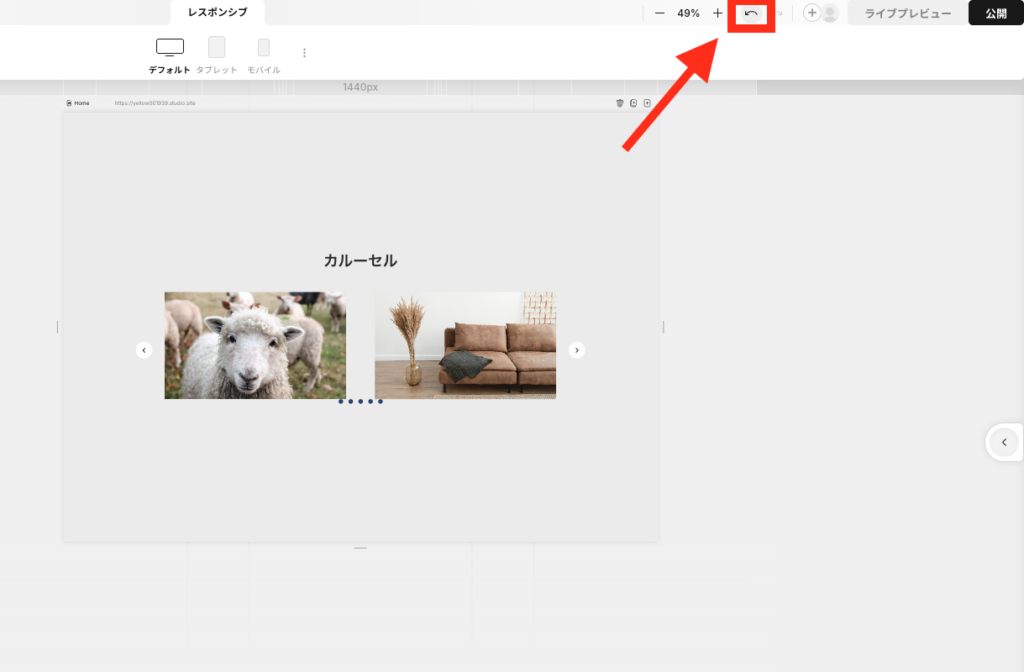Open the three-dot device options menu
Viewport: 1024px width, 672px height.
305,53
